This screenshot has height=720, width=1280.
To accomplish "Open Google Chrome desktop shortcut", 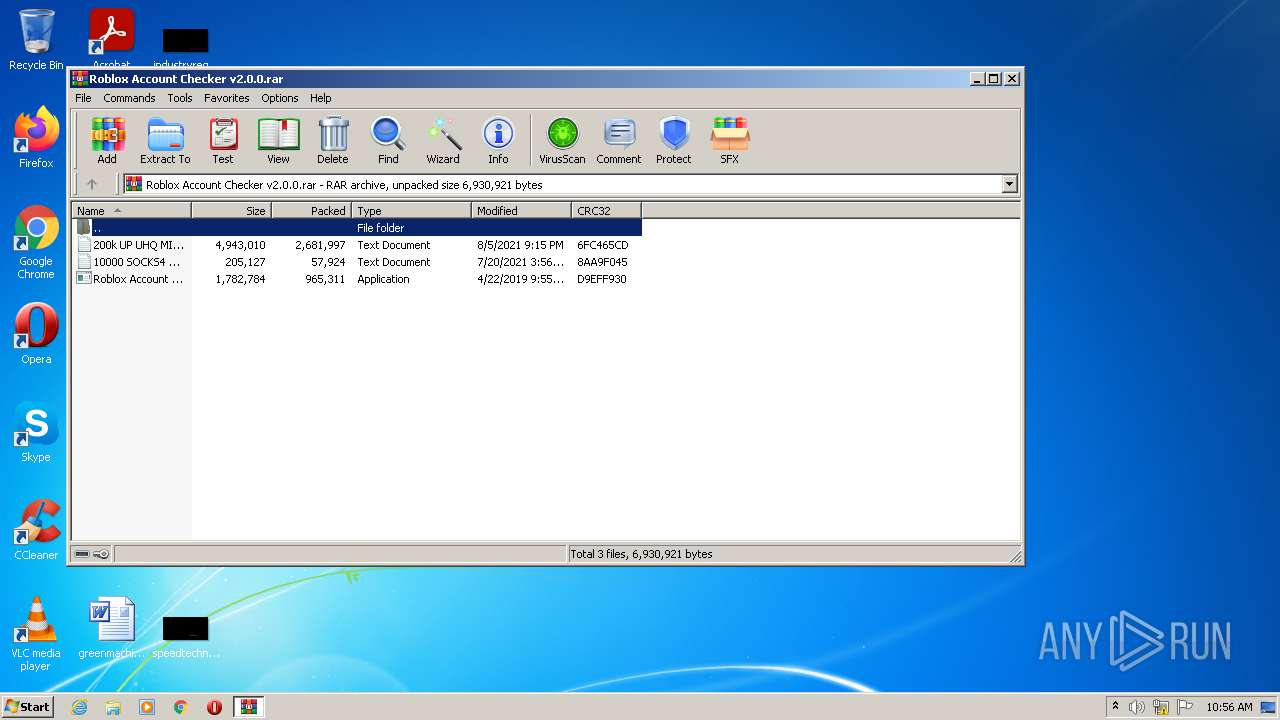I will pyautogui.click(x=36, y=242).
